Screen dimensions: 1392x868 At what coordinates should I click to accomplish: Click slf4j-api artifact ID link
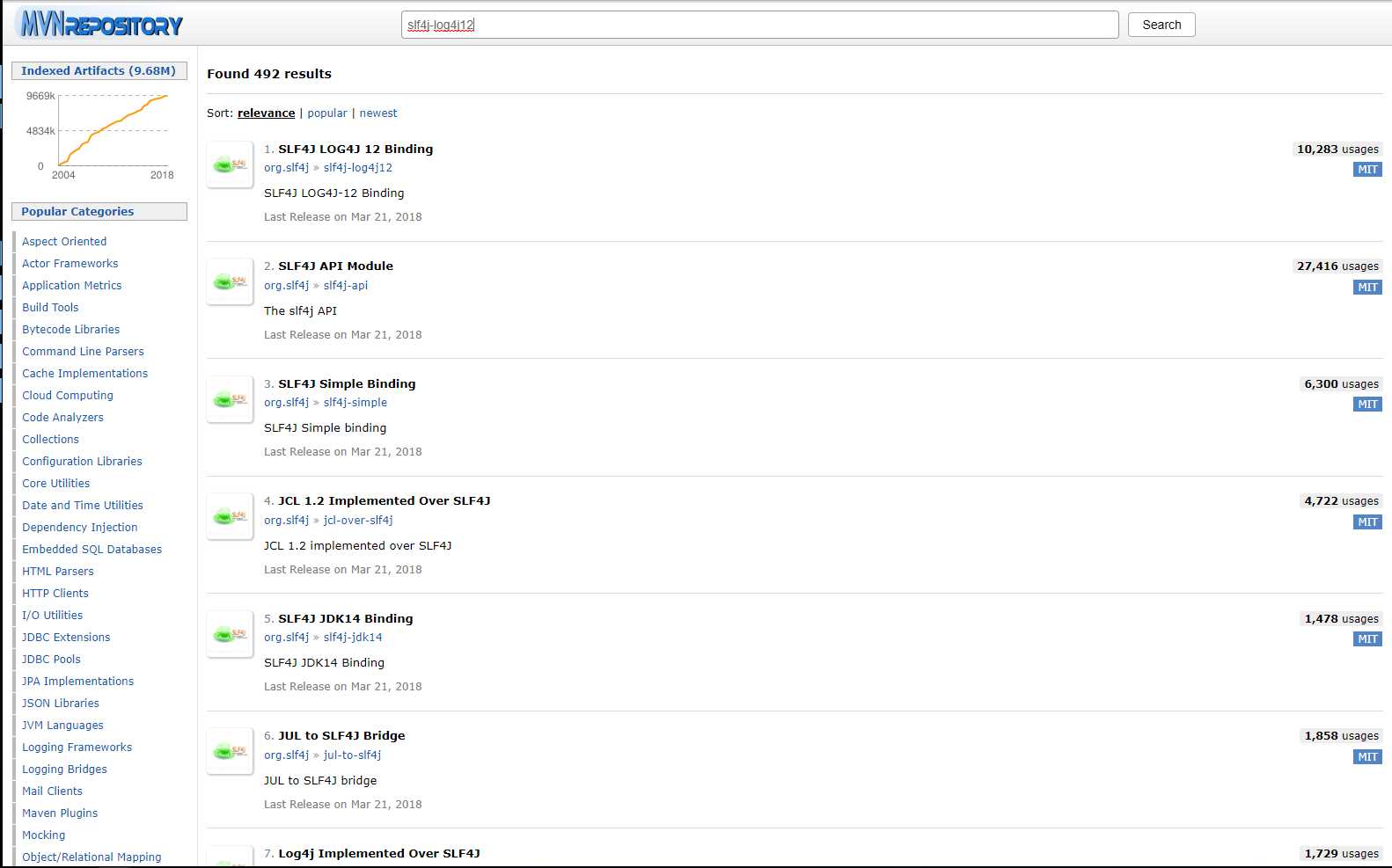click(x=346, y=286)
